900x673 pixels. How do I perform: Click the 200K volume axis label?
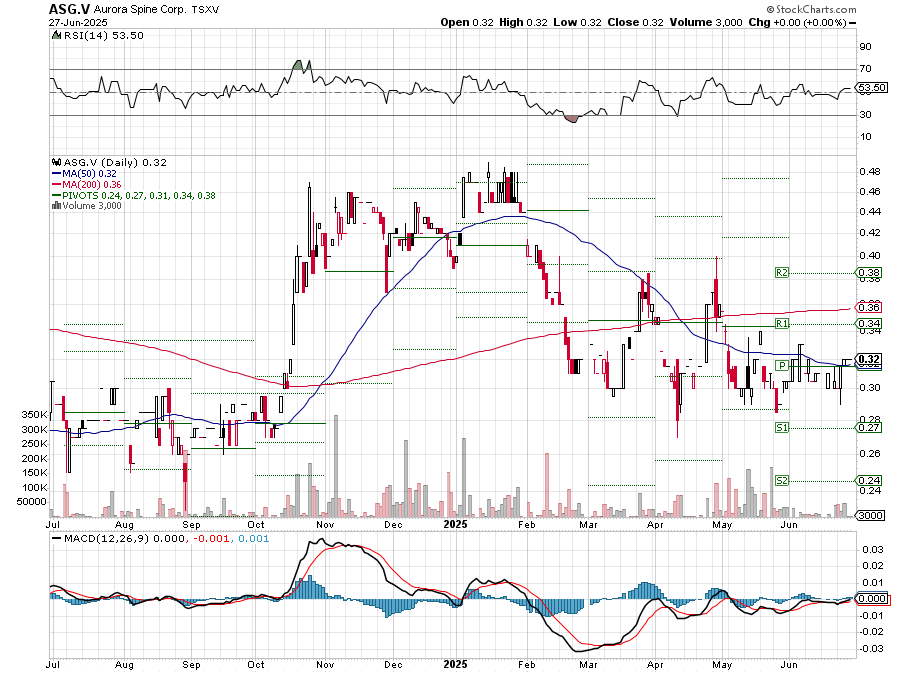point(34,458)
